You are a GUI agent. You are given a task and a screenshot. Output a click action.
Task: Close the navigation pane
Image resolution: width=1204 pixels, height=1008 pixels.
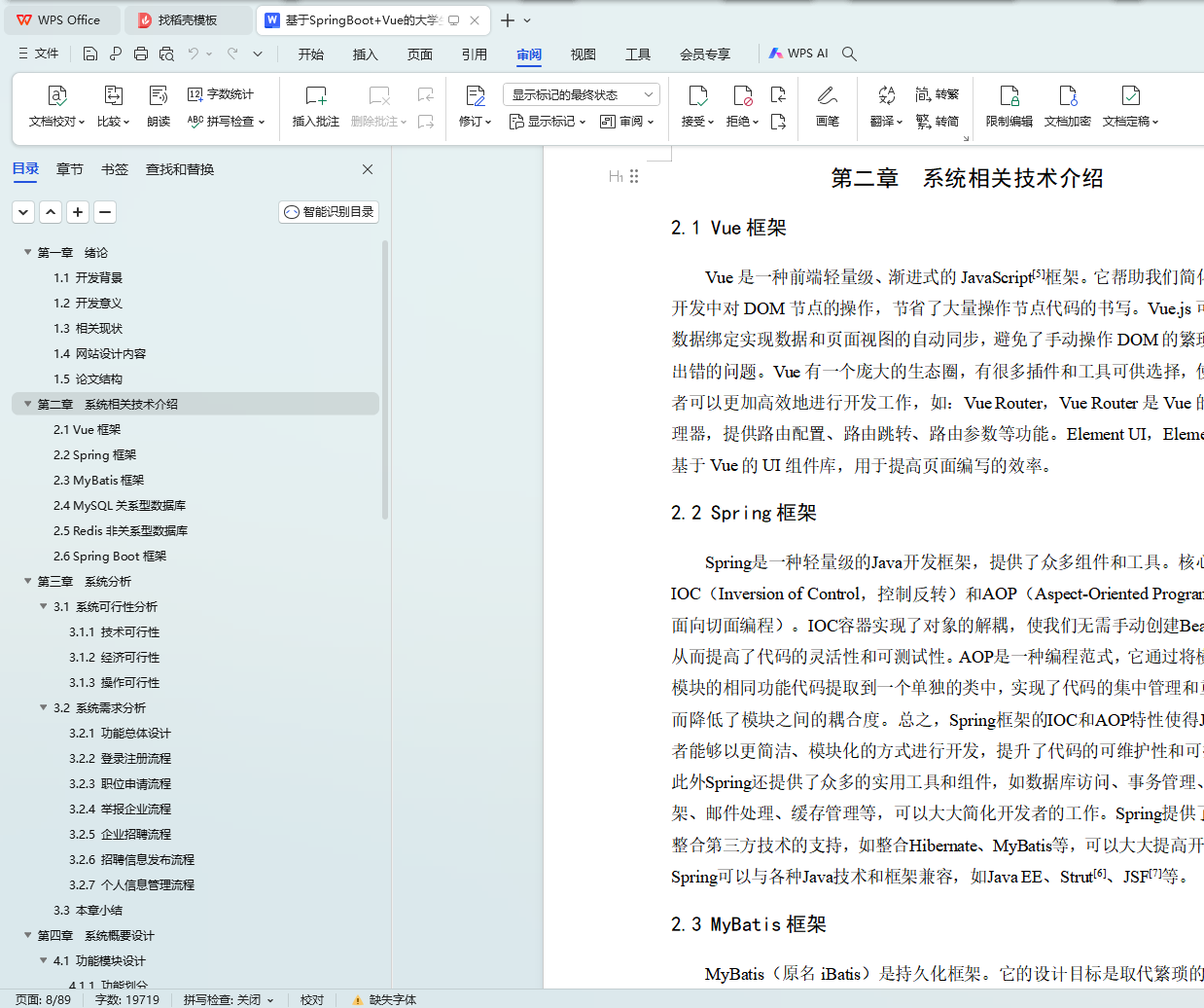pos(368,169)
